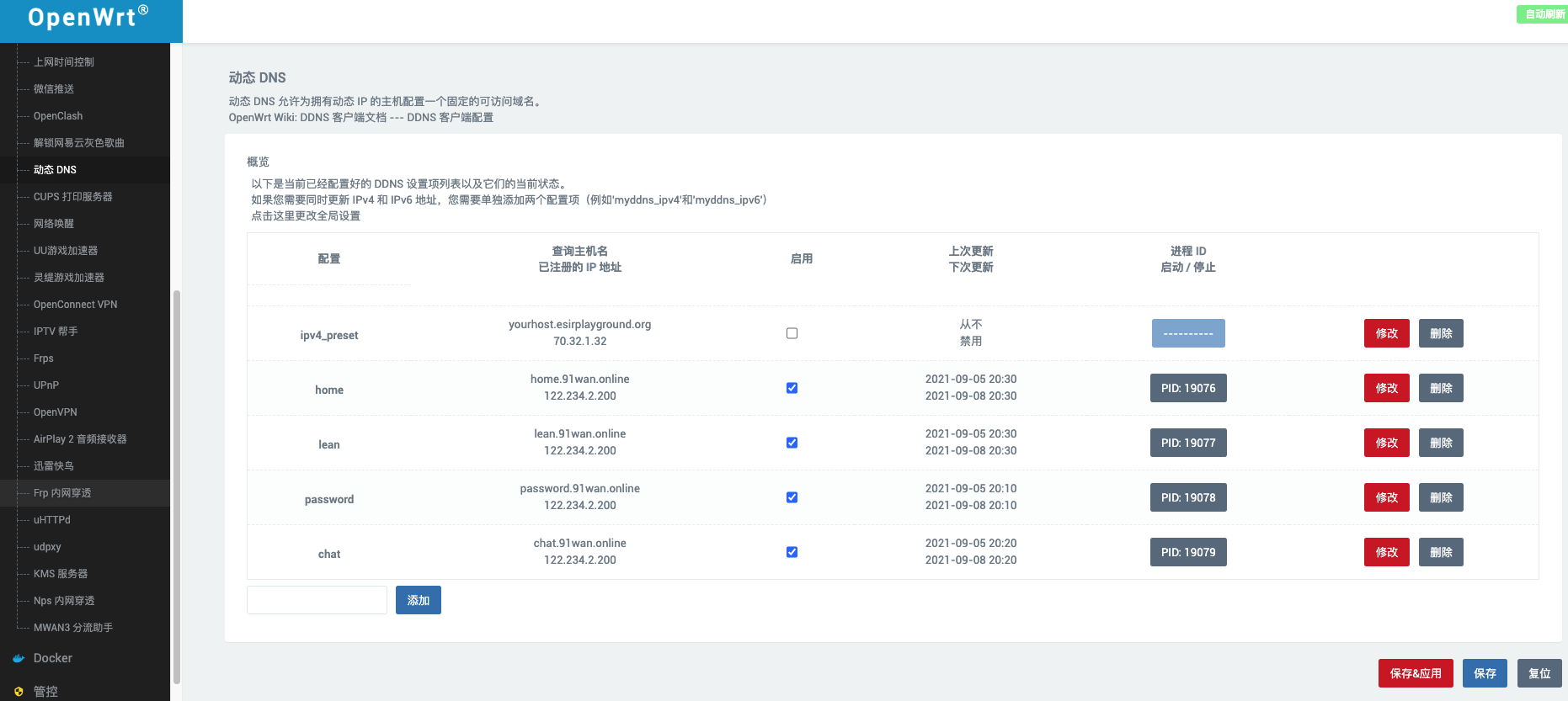The image size is (1568, 701).
Task: Open OpenClash in the sidebar
Action: click(x=58, y=116)
